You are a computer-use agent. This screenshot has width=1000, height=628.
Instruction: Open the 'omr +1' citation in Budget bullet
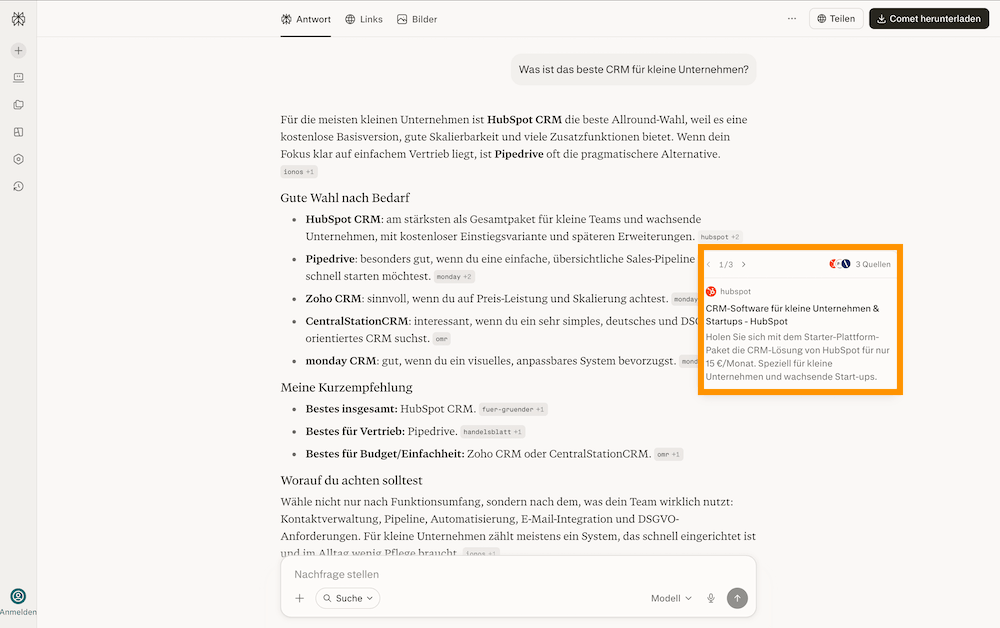point(668,455)
